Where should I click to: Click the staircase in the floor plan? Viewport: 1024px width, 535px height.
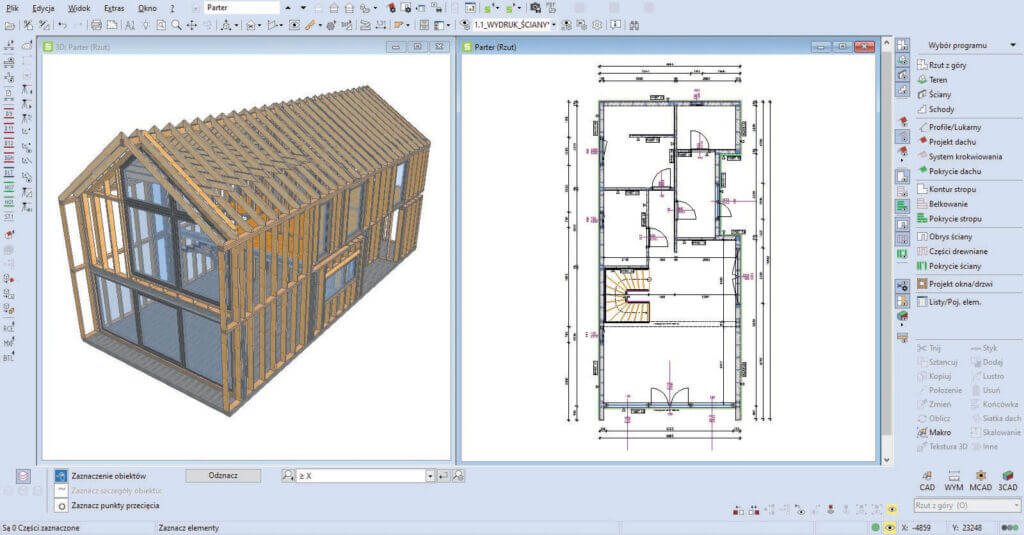[x=627, y=296]
